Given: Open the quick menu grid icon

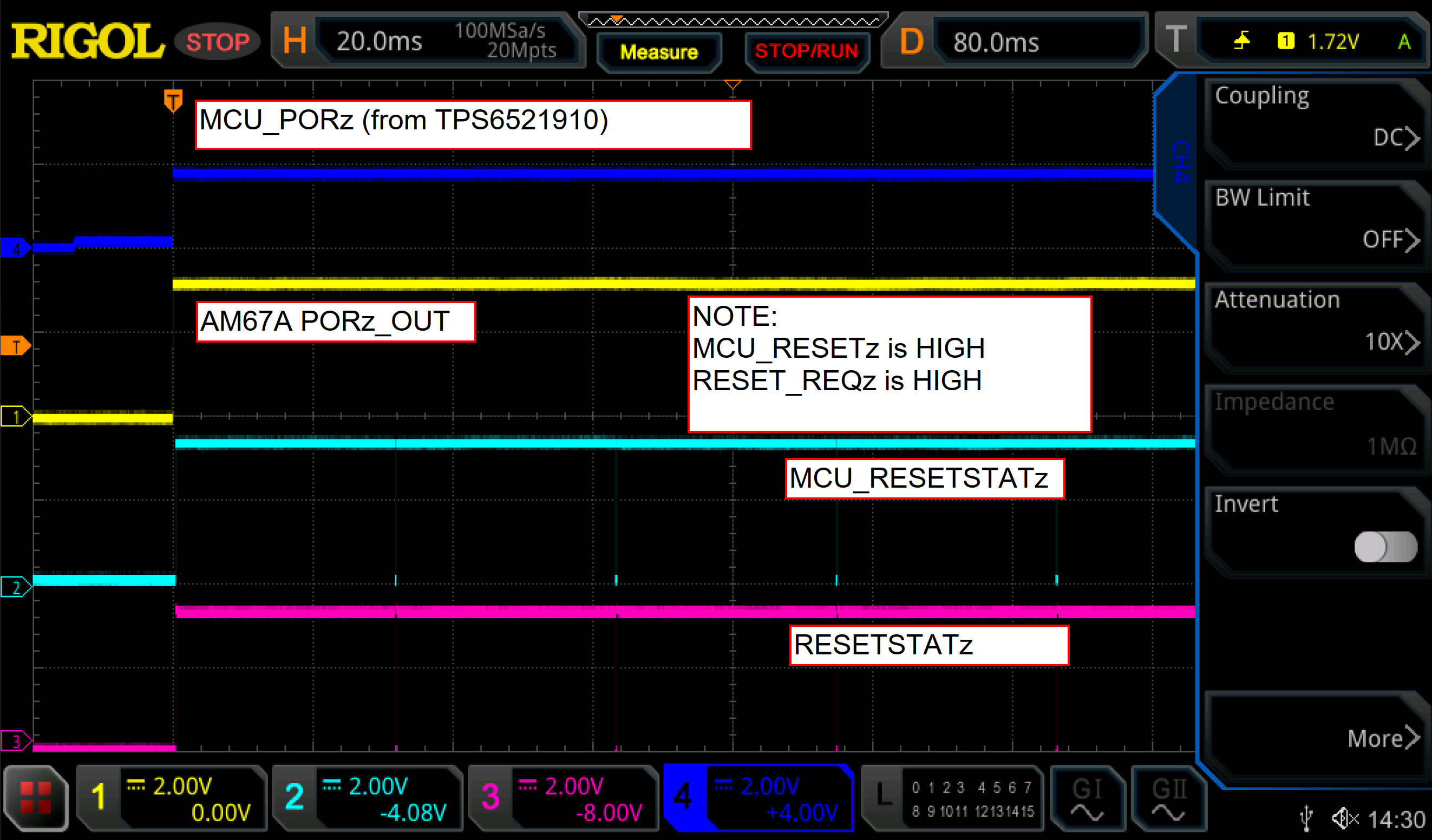Looking at the screenshot, I should [36, 797].
